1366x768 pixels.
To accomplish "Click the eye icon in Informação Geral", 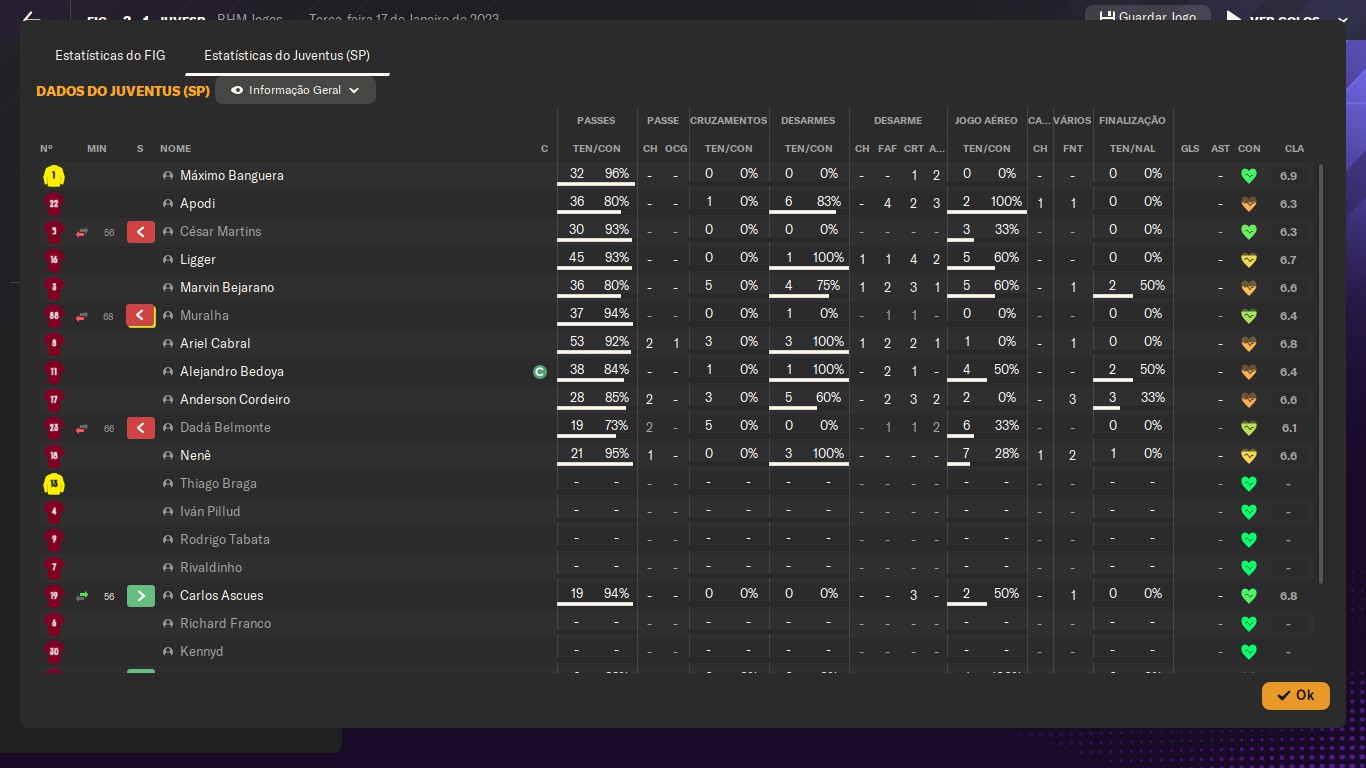I will [x=237, y=90].
